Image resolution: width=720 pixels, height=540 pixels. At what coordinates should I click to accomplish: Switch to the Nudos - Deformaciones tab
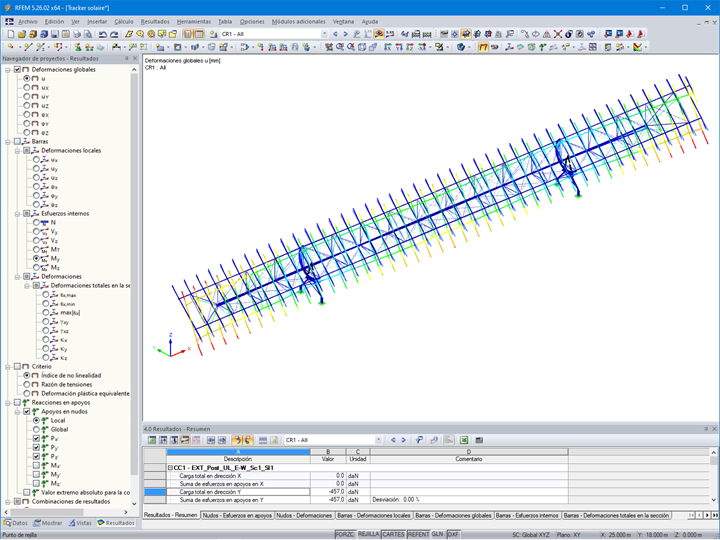[x=304, y=516]
